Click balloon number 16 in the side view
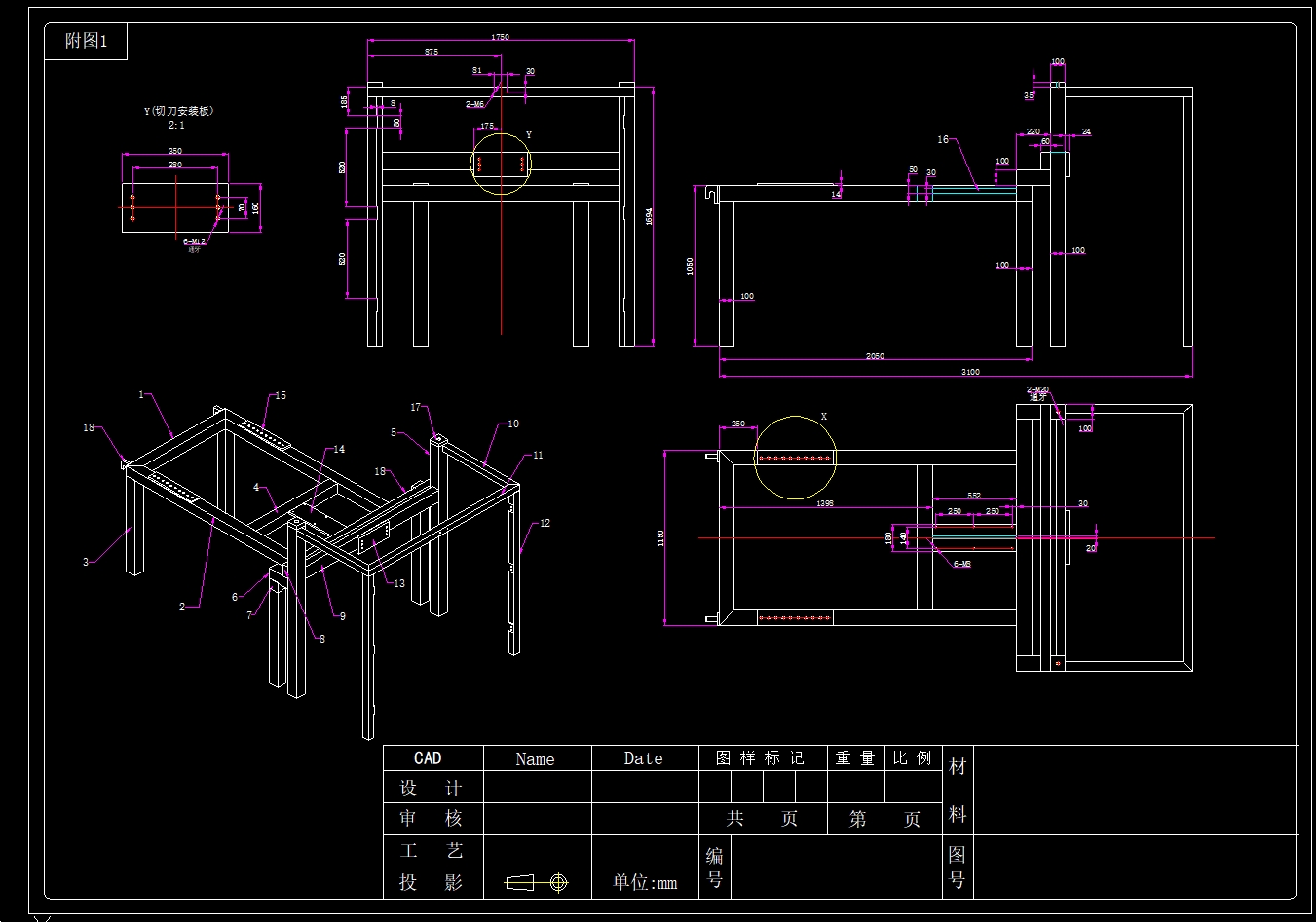The image size is (1316, 922). pyautogui.click(x=943, y=139)
